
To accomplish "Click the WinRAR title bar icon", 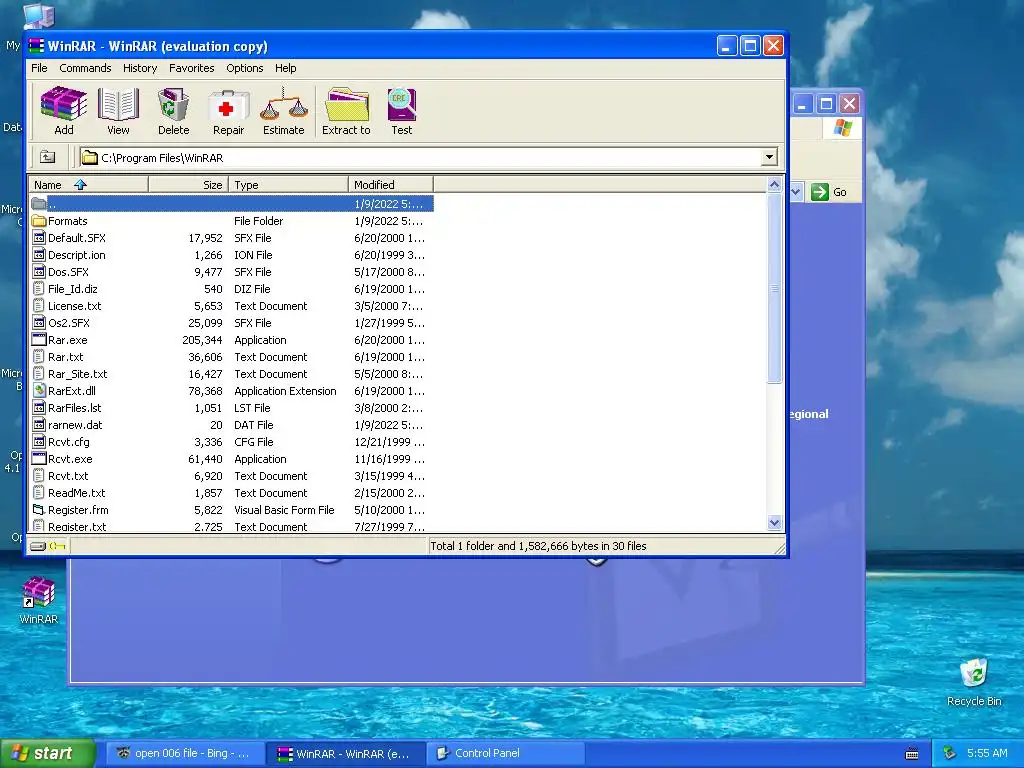I will (37, 46).
